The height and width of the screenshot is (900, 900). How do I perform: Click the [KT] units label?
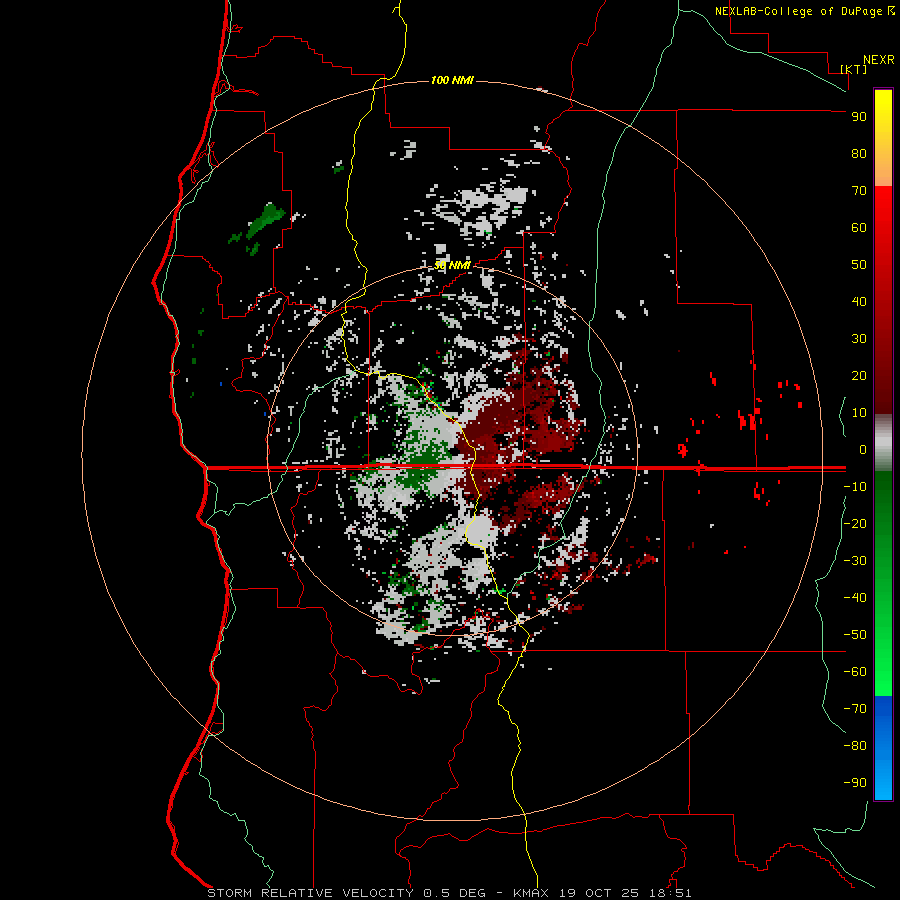tap(853, 69)
